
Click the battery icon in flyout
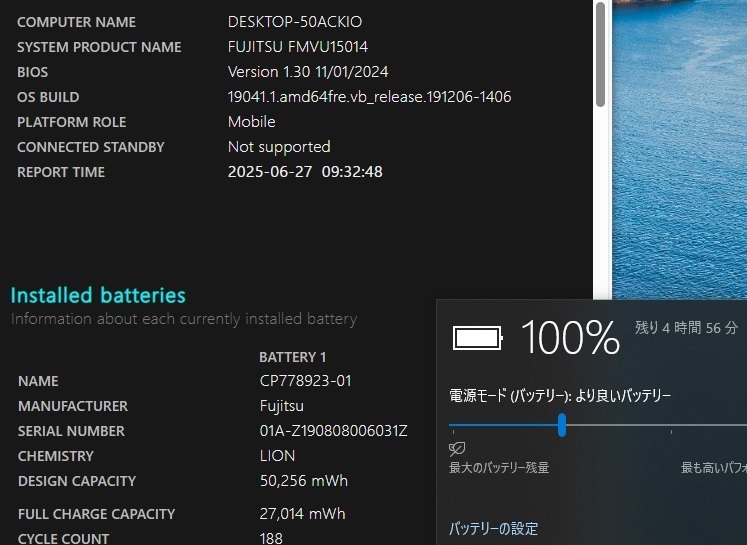coord(478,338)
